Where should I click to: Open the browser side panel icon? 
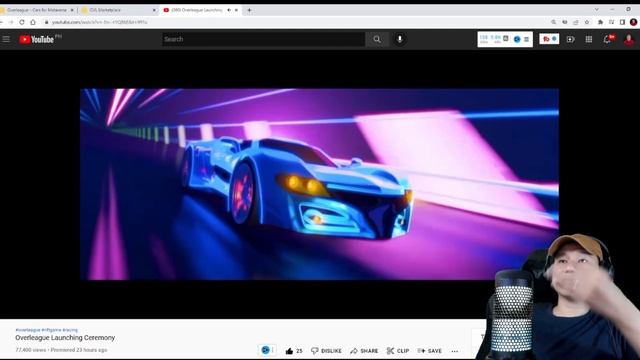pos(622,22)
